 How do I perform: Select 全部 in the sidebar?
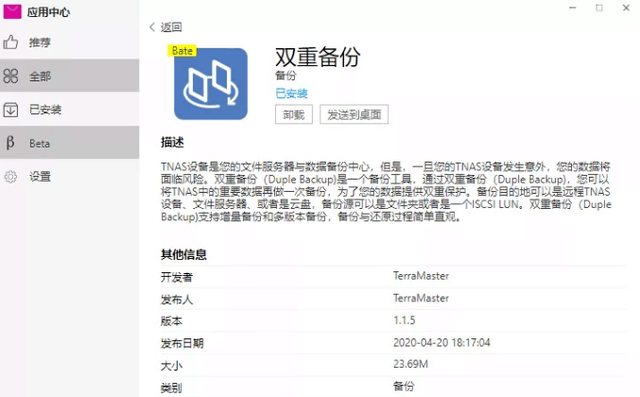point(69,75)
